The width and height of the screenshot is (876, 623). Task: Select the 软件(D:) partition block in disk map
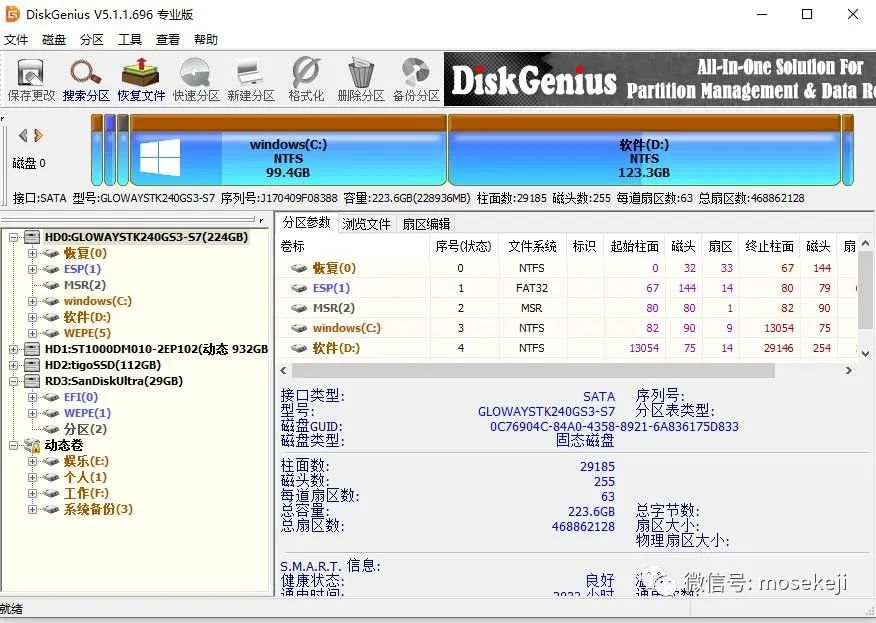pyautogui.click(x=644, y=150)
